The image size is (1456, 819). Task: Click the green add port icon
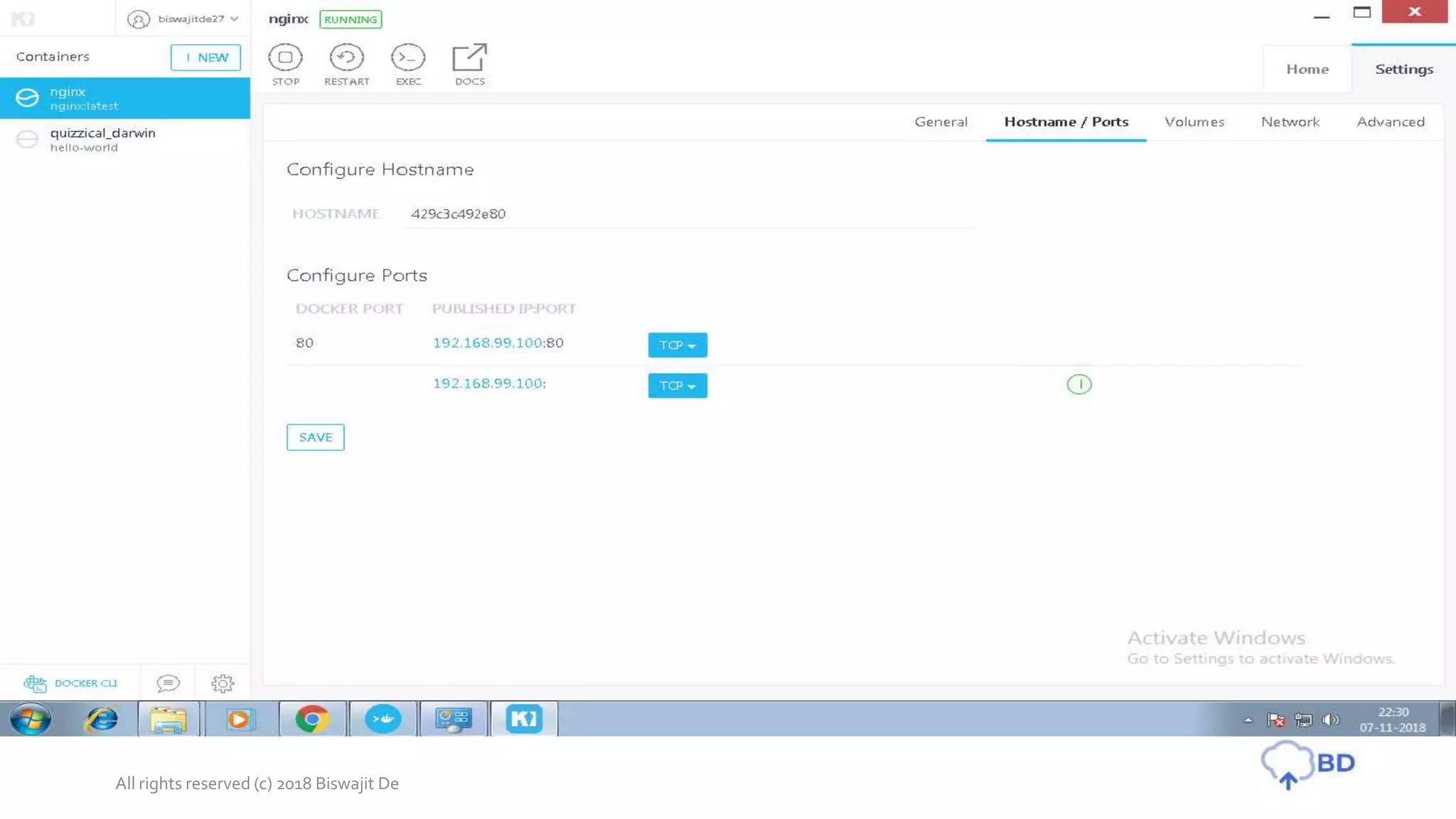coord(1078,385)
